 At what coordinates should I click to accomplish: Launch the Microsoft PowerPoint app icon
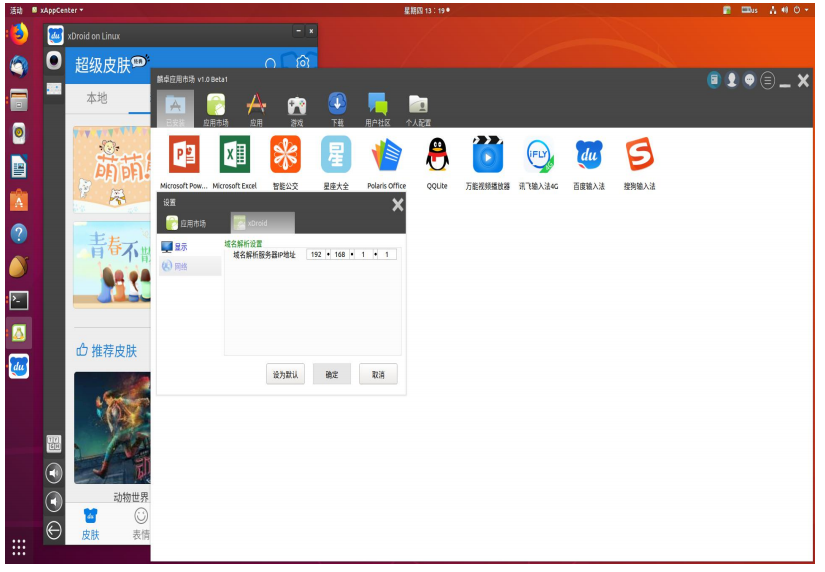pyautogui.click(x=184, y=154)
